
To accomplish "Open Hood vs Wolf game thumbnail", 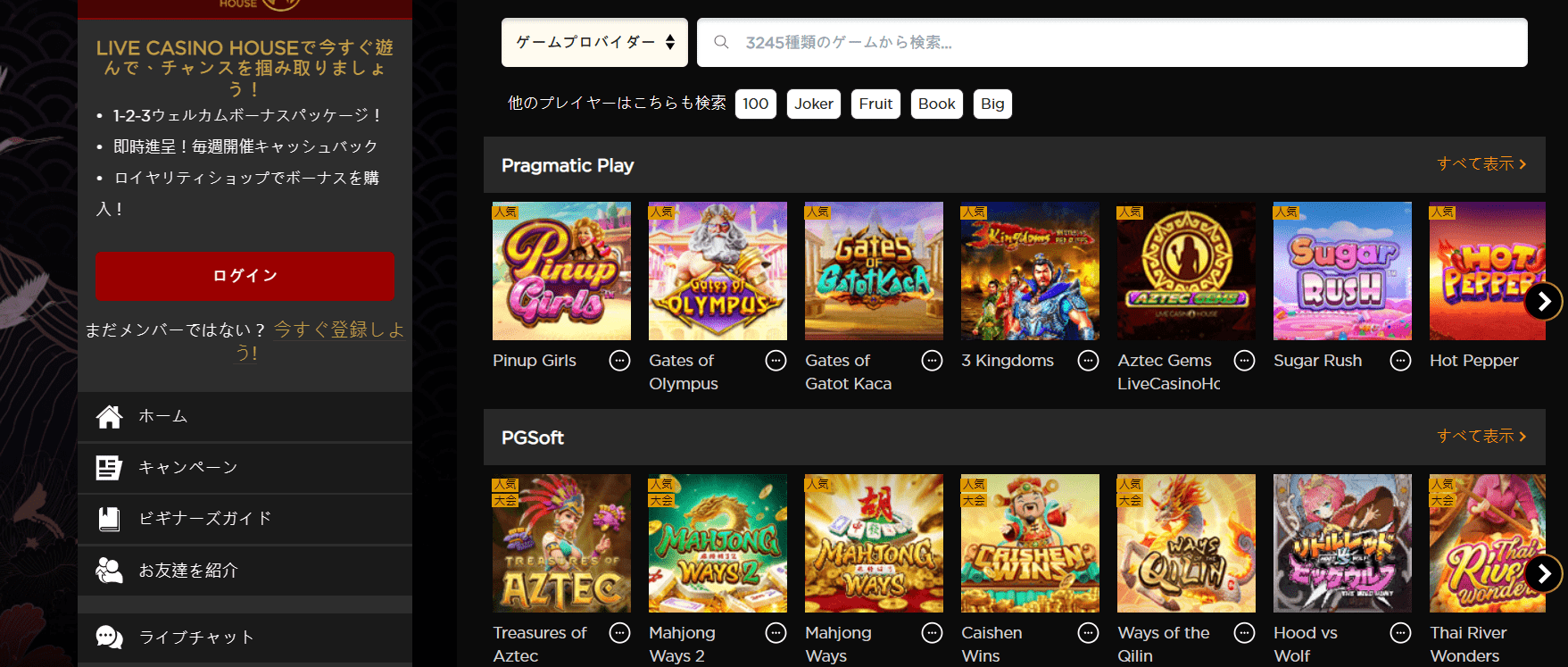I will tap(1342, 543).
